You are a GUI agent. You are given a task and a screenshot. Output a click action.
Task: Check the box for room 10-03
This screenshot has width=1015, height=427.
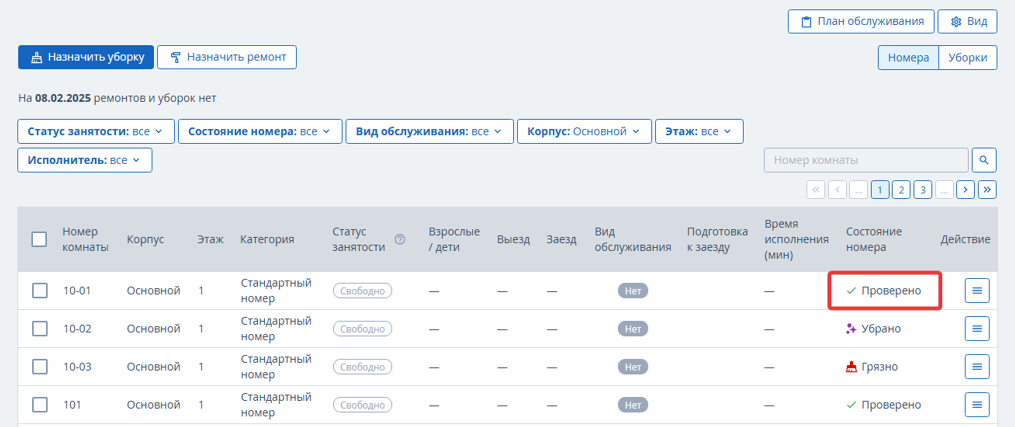pos(39,367)
